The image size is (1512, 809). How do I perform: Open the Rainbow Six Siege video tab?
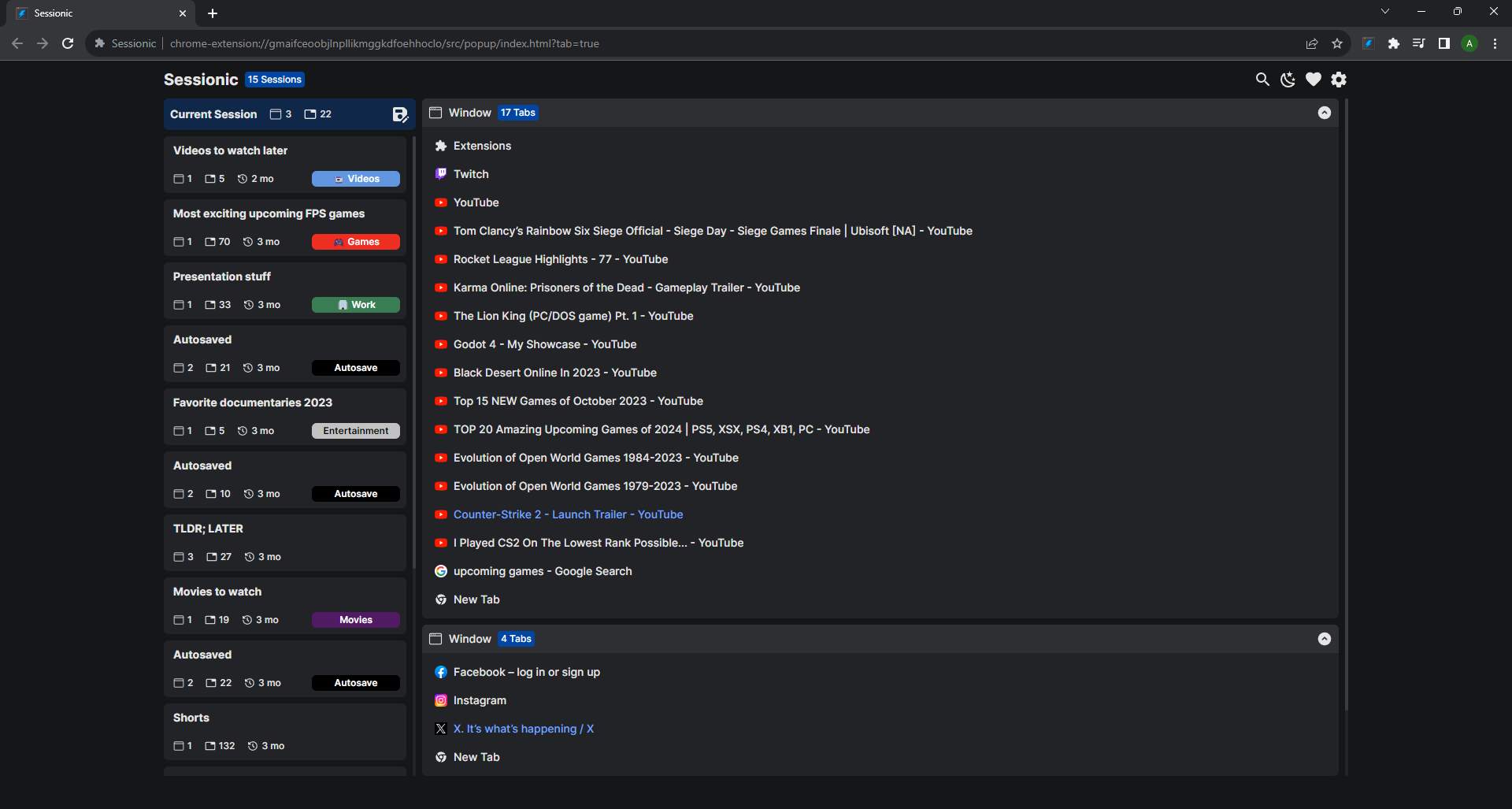[713, 231]
